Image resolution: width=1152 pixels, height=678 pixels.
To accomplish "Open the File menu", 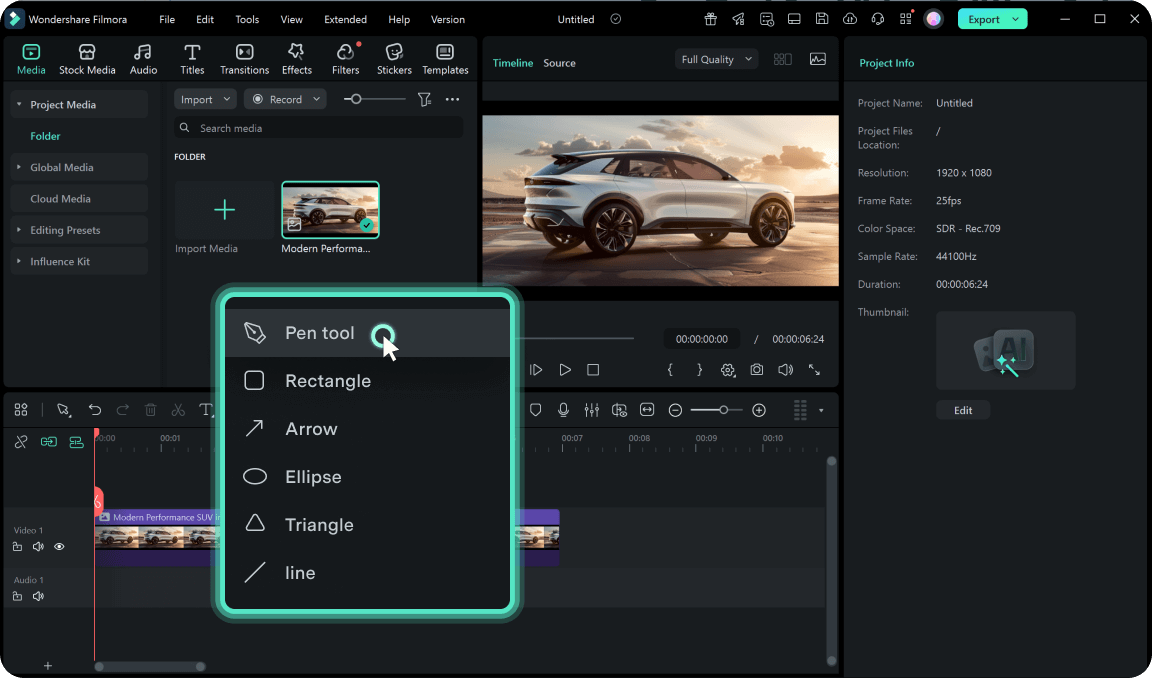I will point(167,19).
